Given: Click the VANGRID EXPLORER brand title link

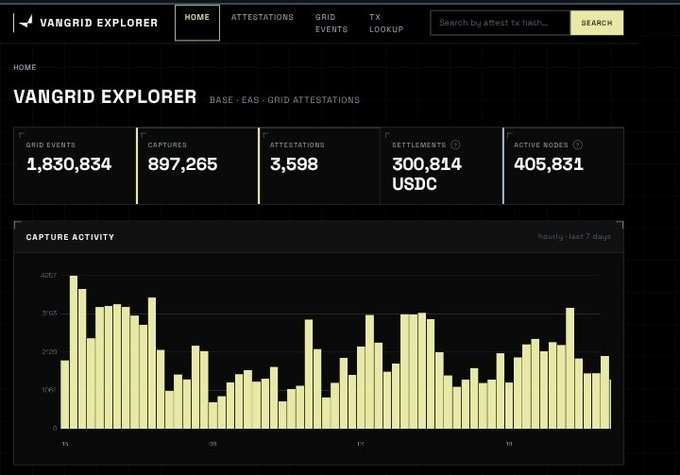Looking at the screenshot, I should (99, 23).
